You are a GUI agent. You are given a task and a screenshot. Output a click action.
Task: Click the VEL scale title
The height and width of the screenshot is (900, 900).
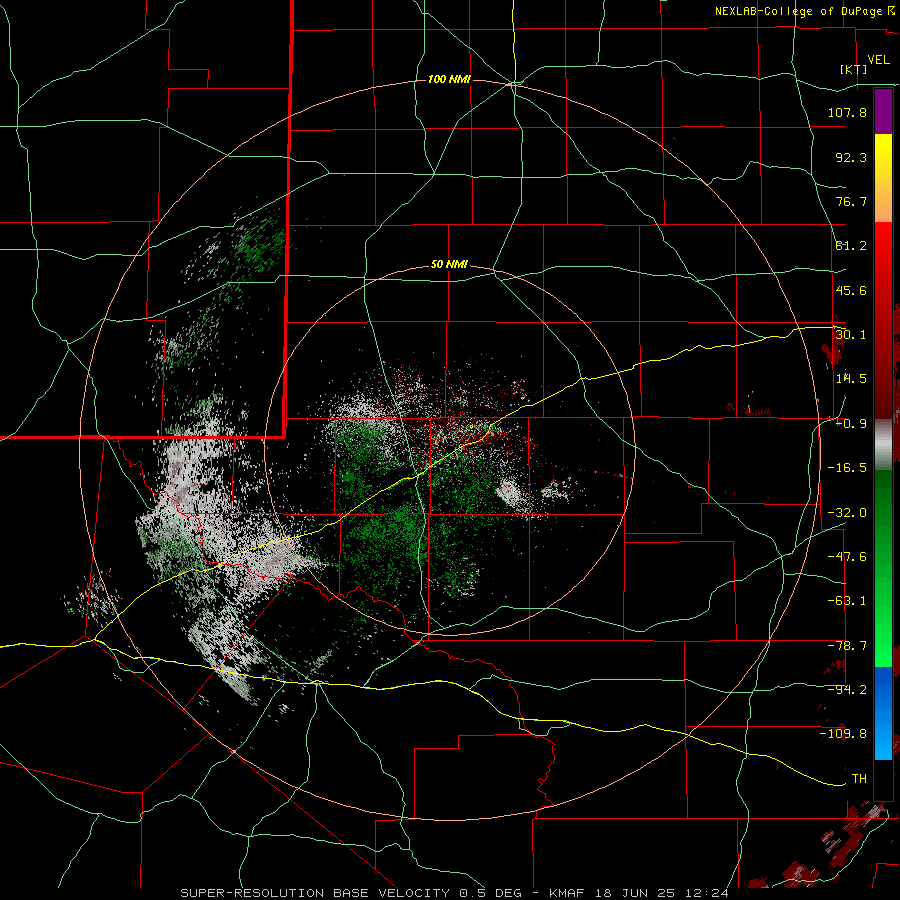[x=878, y=60]
